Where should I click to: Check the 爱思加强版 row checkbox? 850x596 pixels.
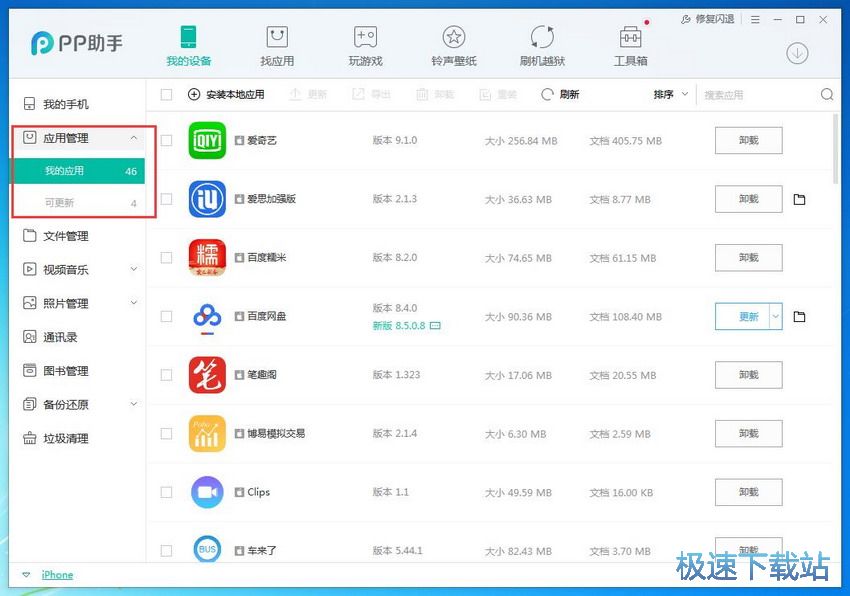pos(166,199)
